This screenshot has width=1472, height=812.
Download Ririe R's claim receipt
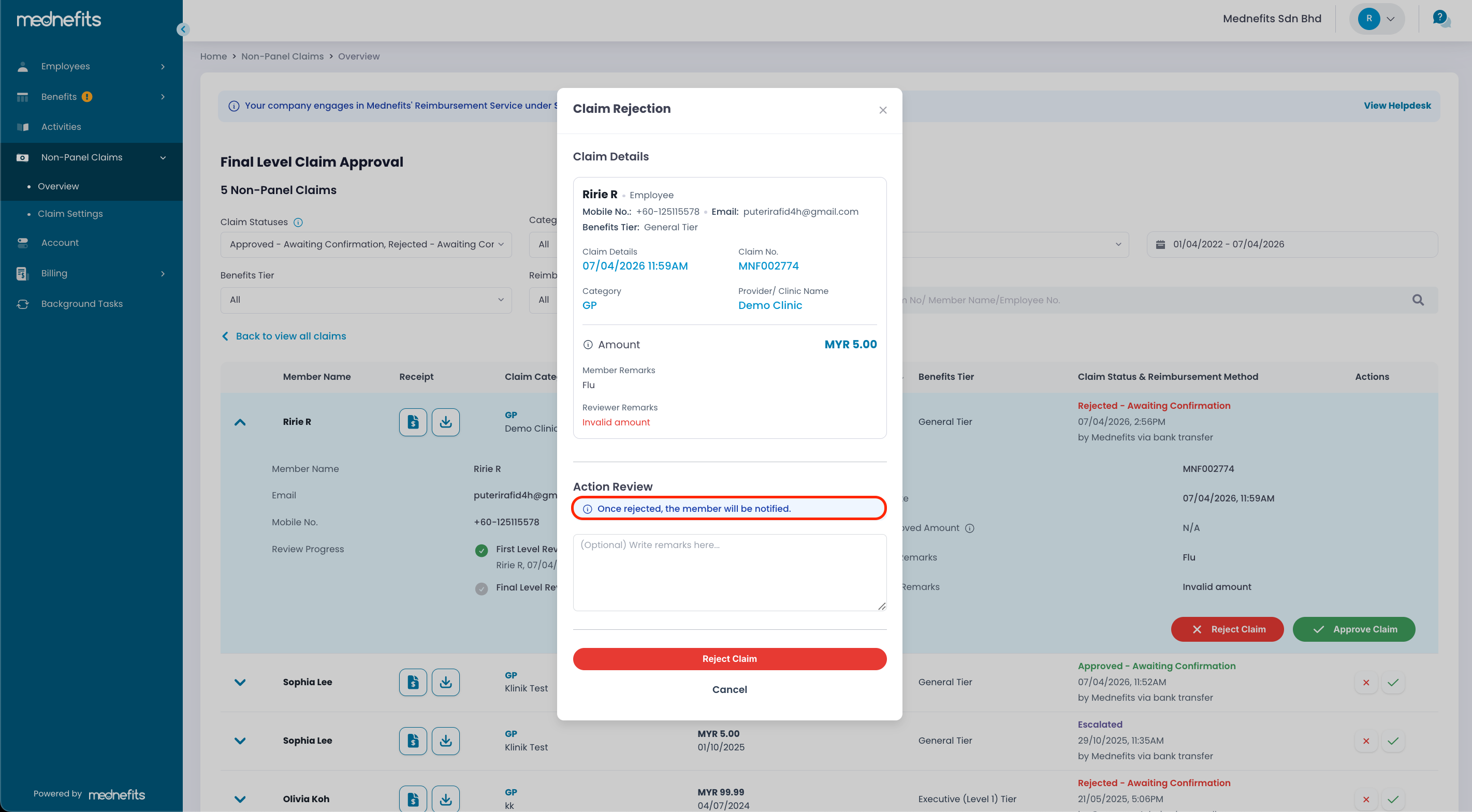tap(445, 422)
